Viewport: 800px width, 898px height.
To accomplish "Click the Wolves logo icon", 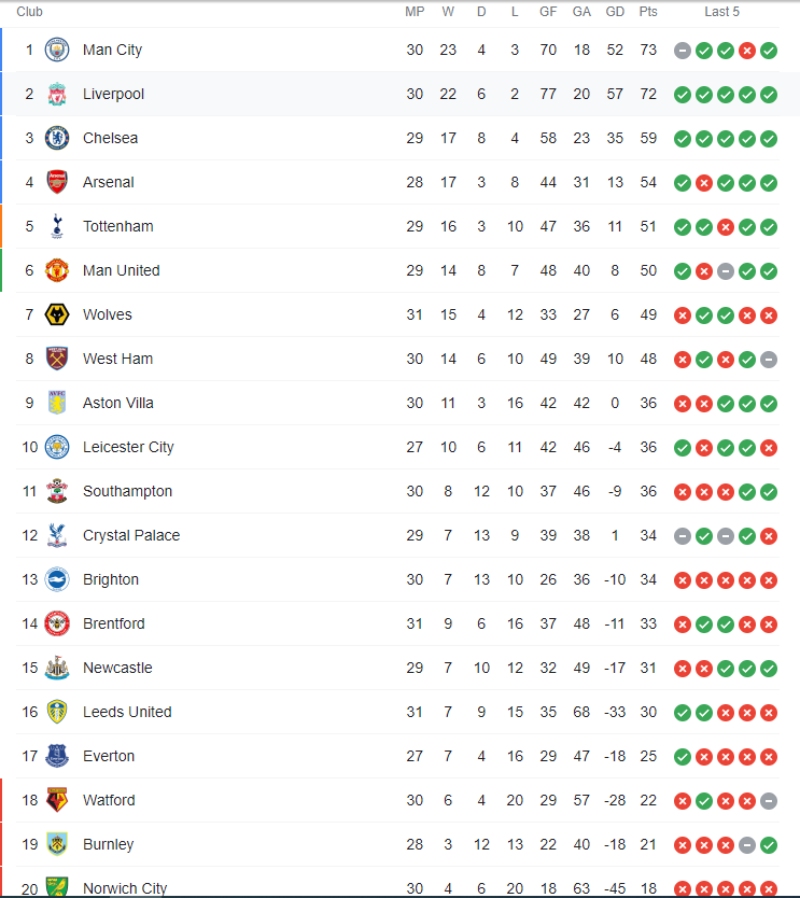I will [57, 315].
